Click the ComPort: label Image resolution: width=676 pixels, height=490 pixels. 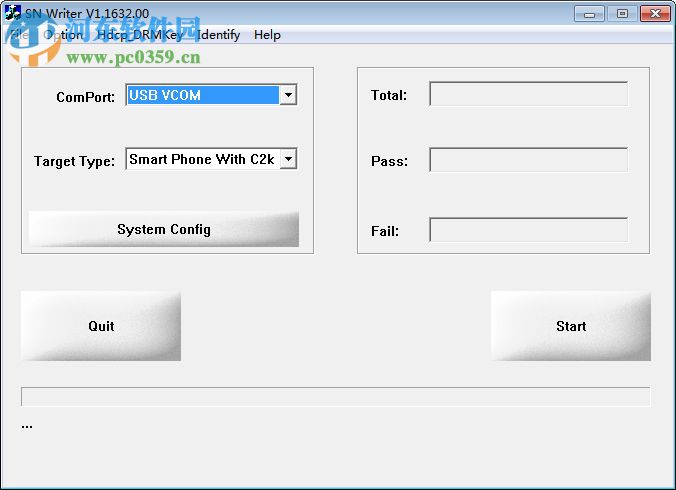click(x=86, y=97)
